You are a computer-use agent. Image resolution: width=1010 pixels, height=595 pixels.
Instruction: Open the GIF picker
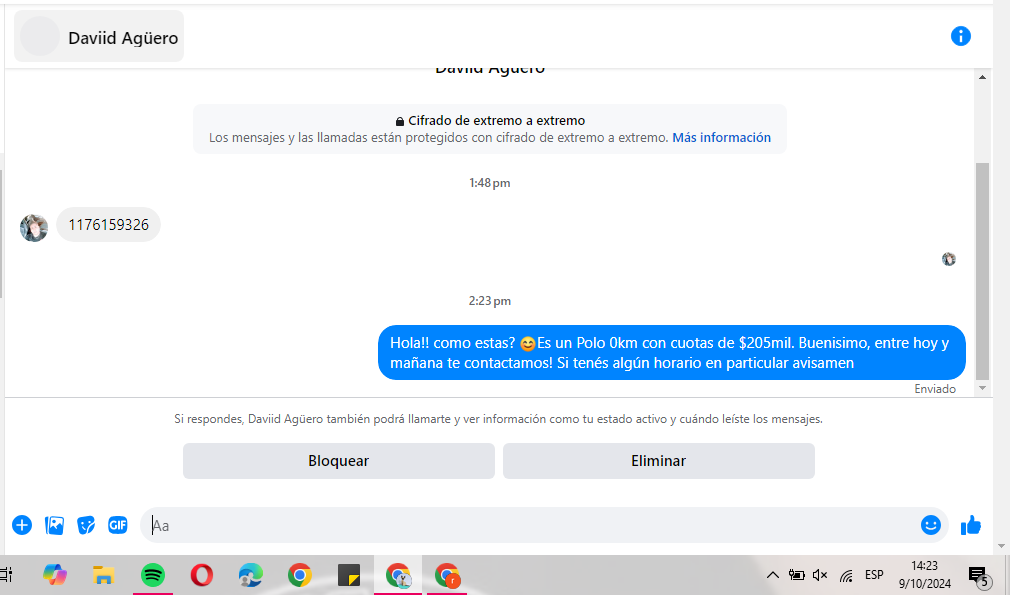(x=118, y=525)
